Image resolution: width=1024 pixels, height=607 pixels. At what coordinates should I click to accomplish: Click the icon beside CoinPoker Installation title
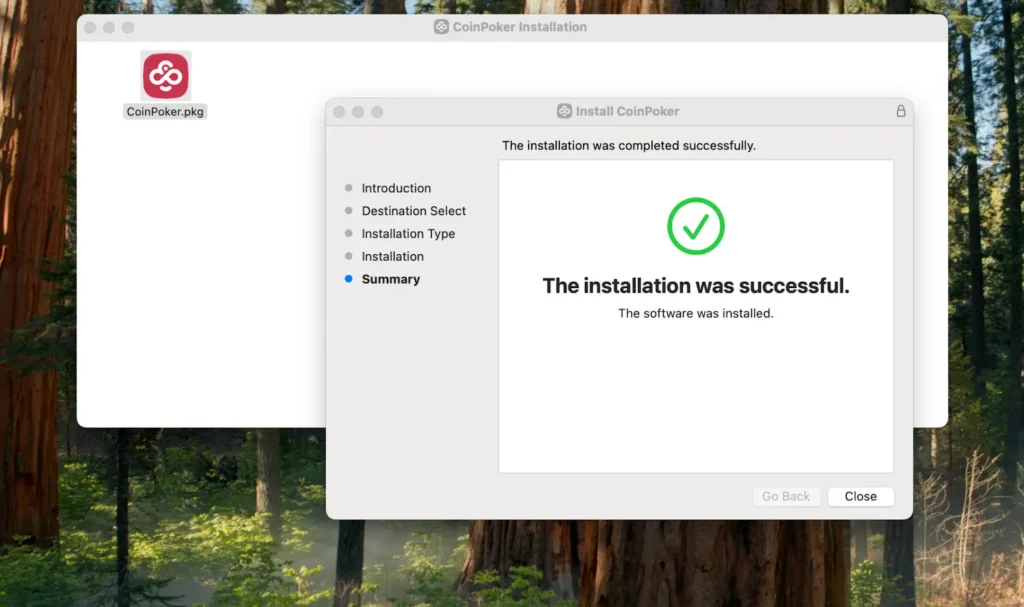pos(441,27)
